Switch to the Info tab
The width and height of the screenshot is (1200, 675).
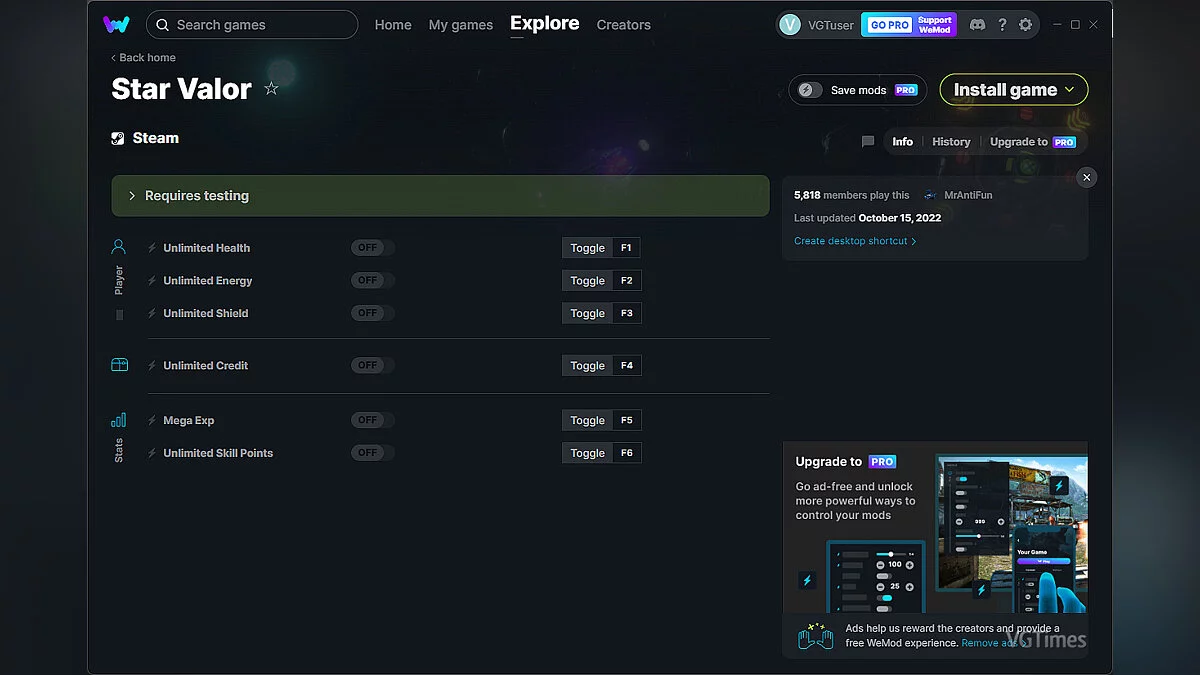[x=903, y=142]
